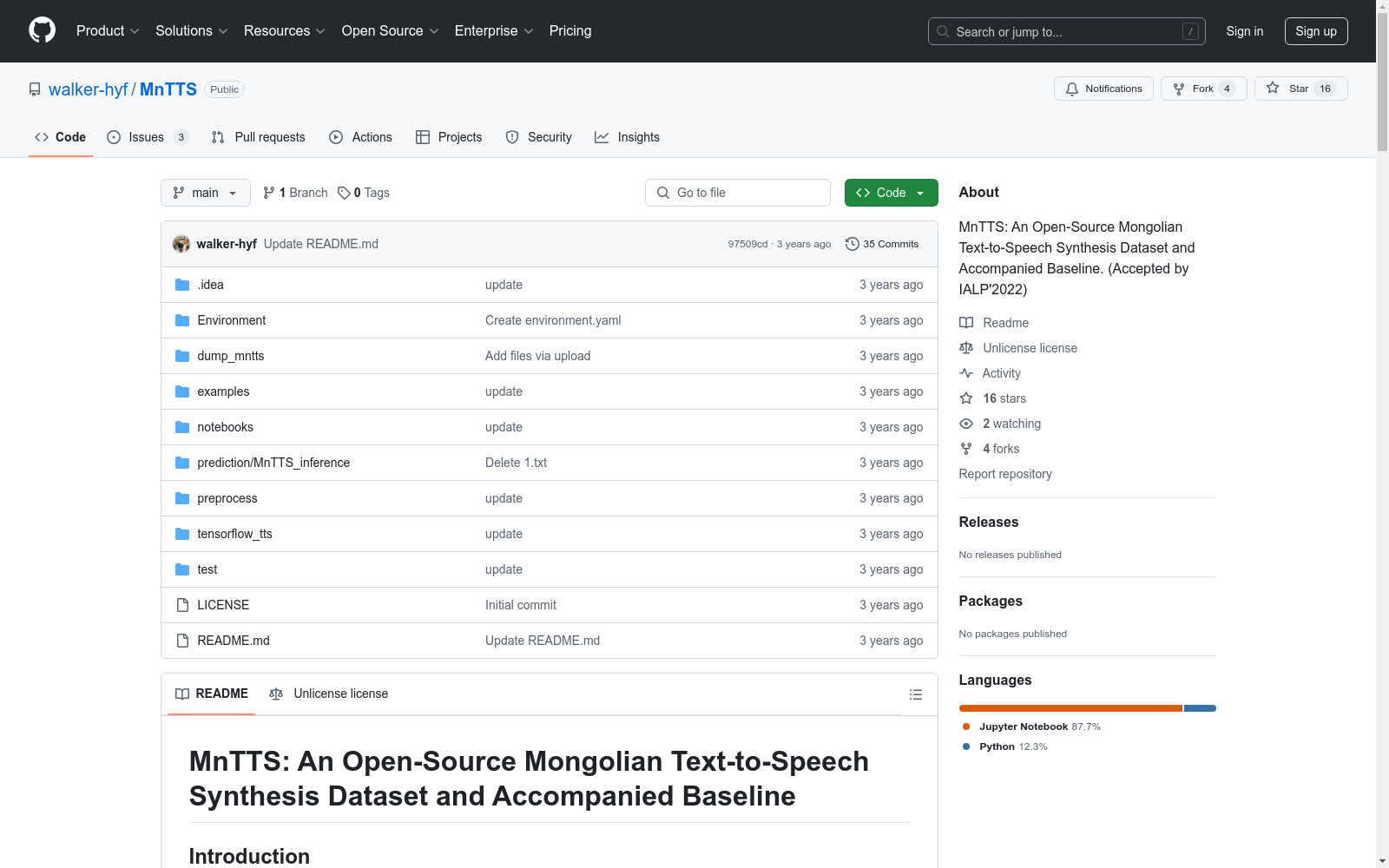This screenshot has height=868, width=1389.
Task: Click the README.md file icon
Action: tap(182, 641)
